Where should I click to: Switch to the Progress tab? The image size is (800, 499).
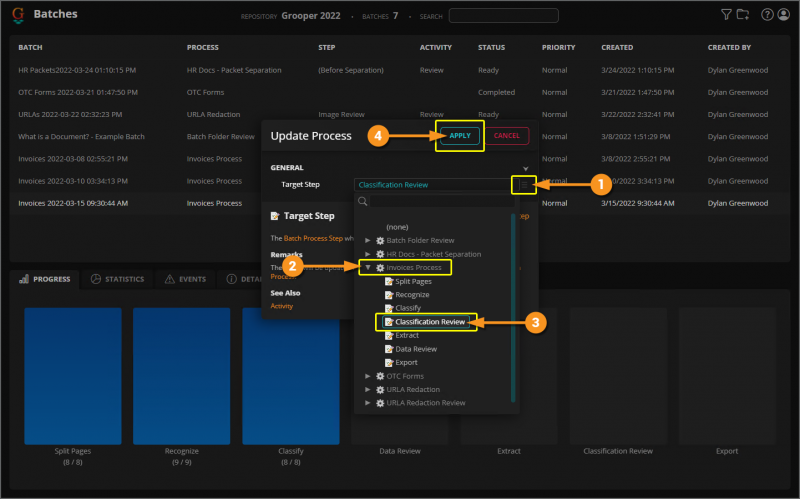coord(45,279)
